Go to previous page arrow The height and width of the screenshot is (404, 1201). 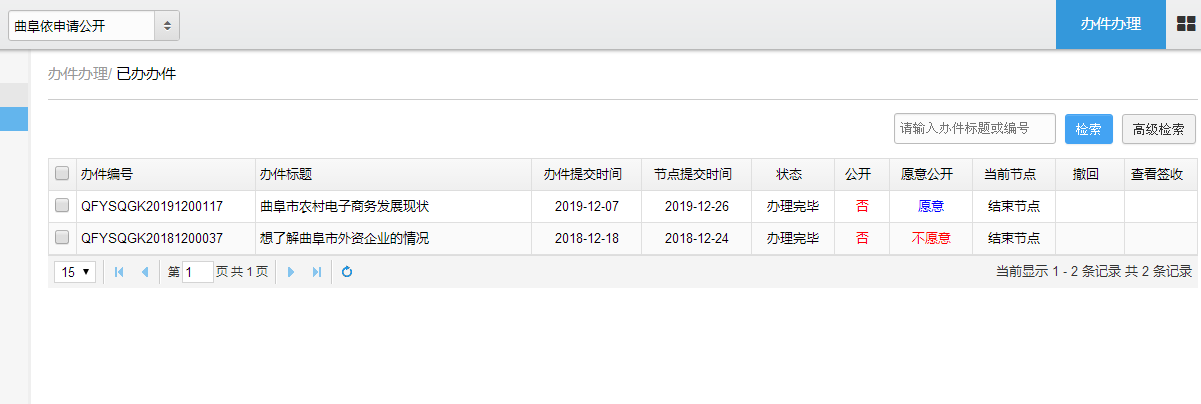pyautogui.click(x=144, y=272)
